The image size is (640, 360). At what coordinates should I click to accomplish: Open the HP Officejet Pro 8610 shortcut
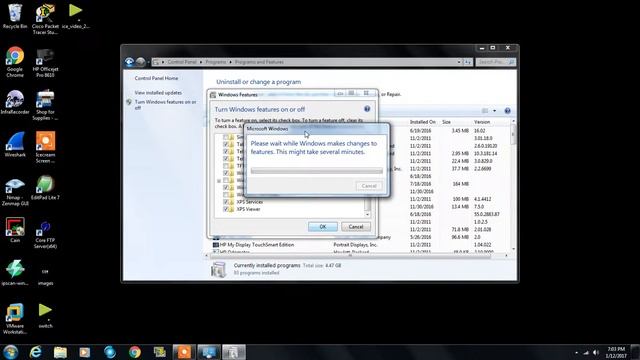tap(45, 62)
